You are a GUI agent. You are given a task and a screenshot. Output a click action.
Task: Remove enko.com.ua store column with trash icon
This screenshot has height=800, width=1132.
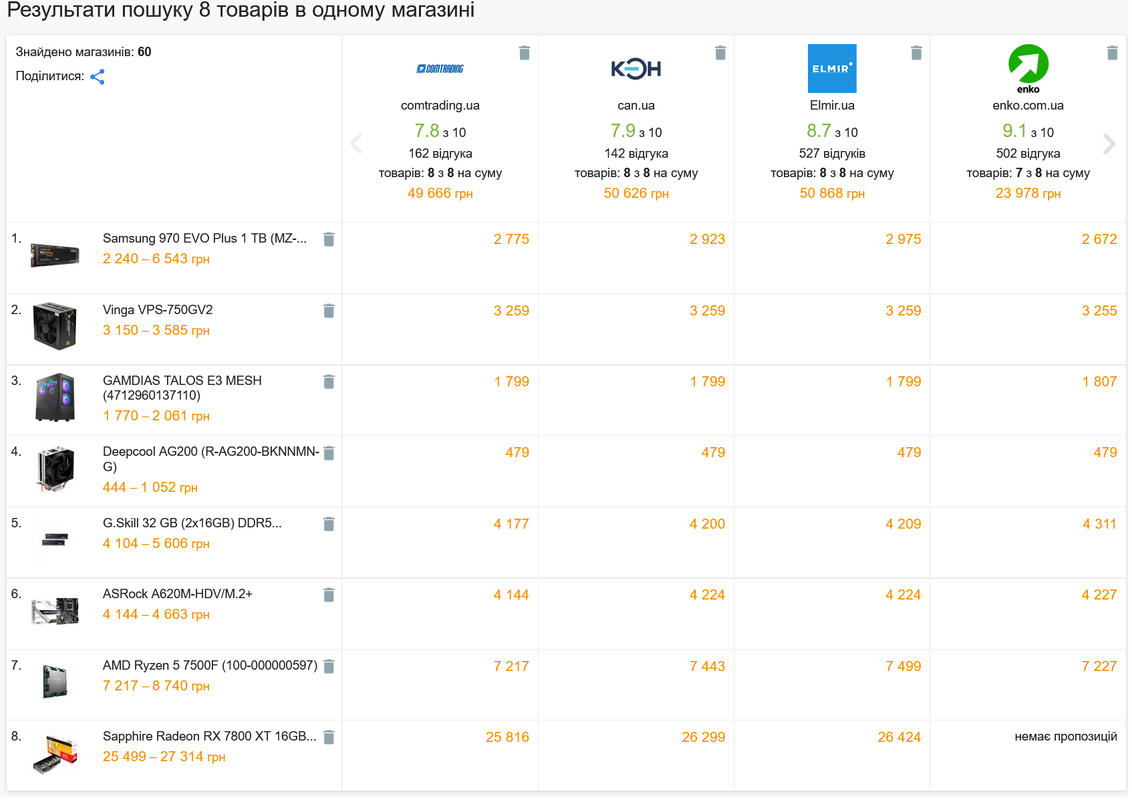[1113, 53]
